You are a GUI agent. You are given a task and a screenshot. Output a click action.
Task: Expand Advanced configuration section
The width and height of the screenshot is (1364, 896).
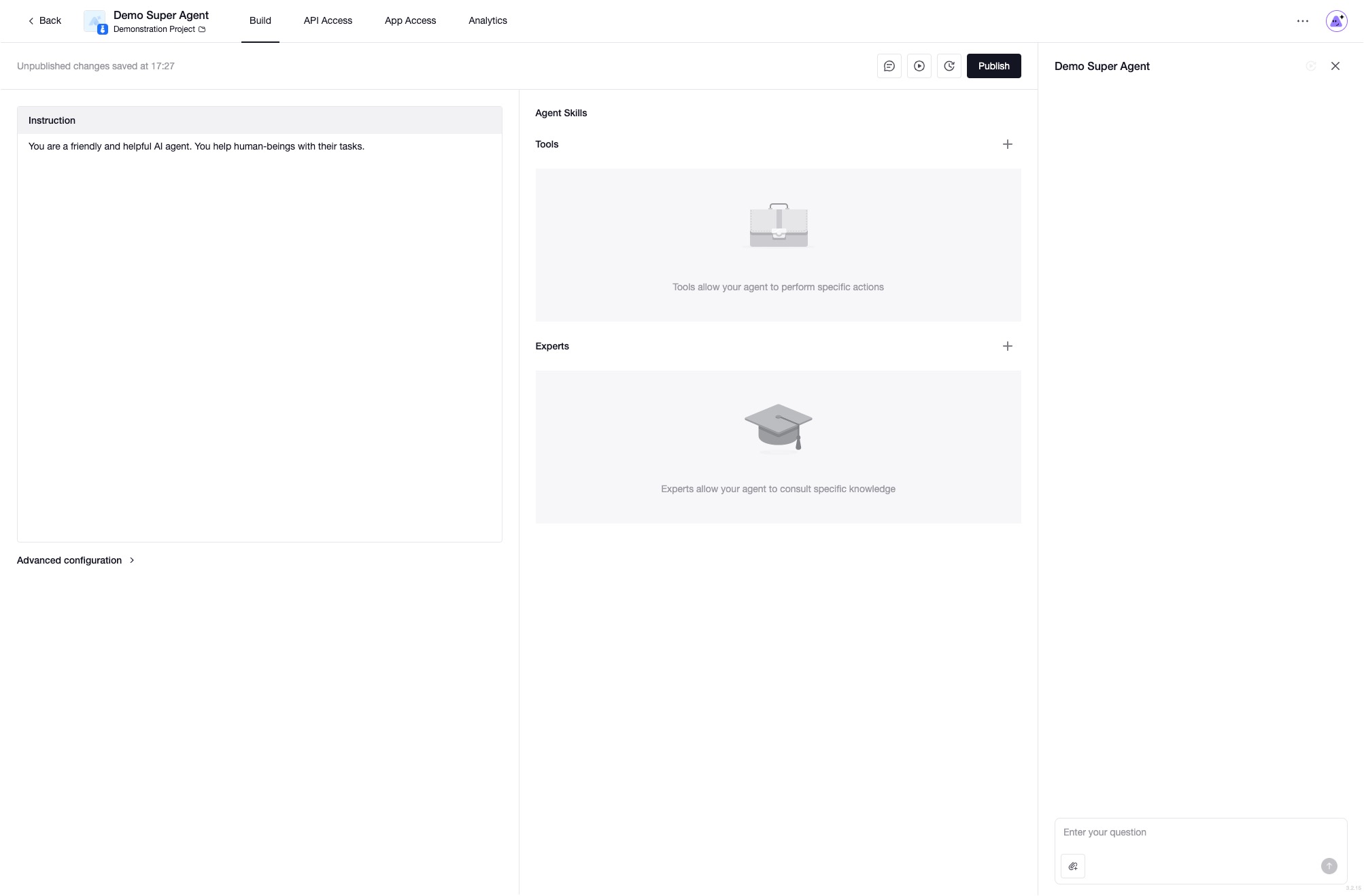(76, 560)
